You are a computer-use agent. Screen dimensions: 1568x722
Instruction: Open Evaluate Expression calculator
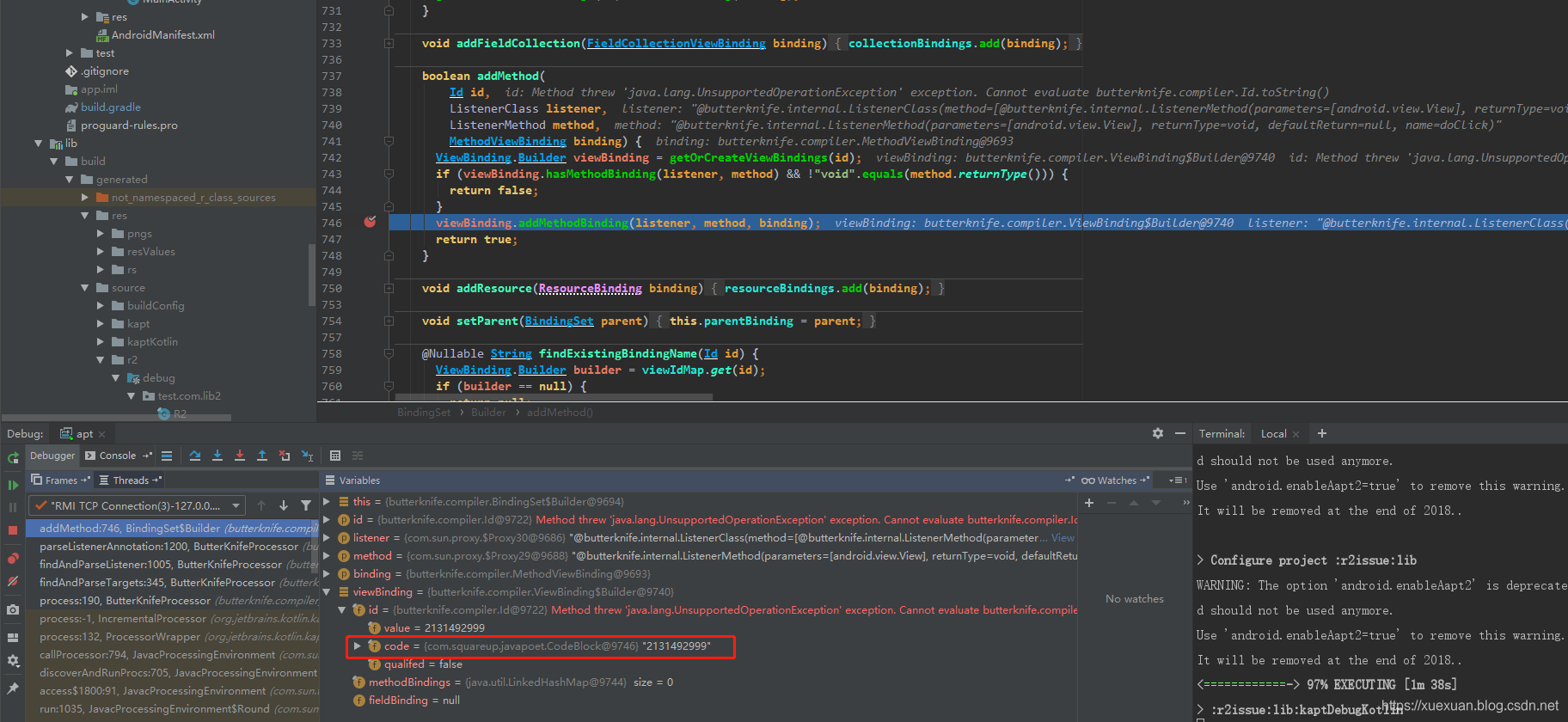tap(335, 456)
